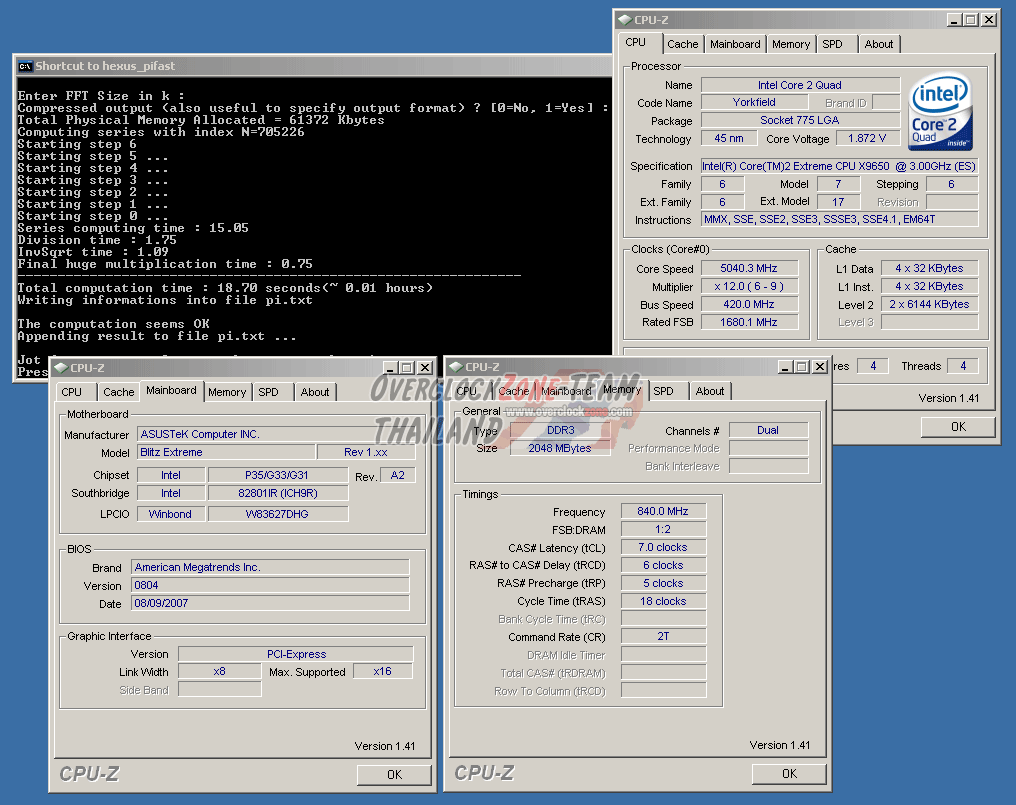Click the hexus_pifast console title bar

coord(314,66)
